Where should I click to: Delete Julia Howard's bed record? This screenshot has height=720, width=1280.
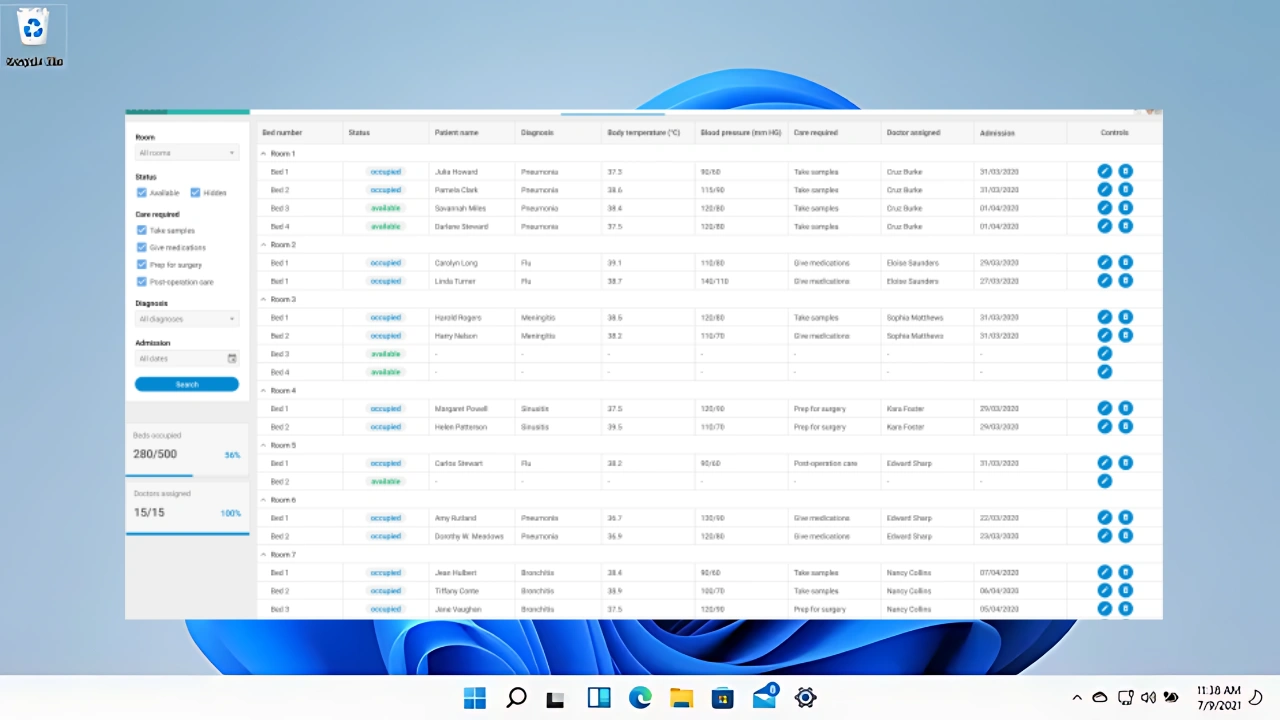[x=1125, y=172]
